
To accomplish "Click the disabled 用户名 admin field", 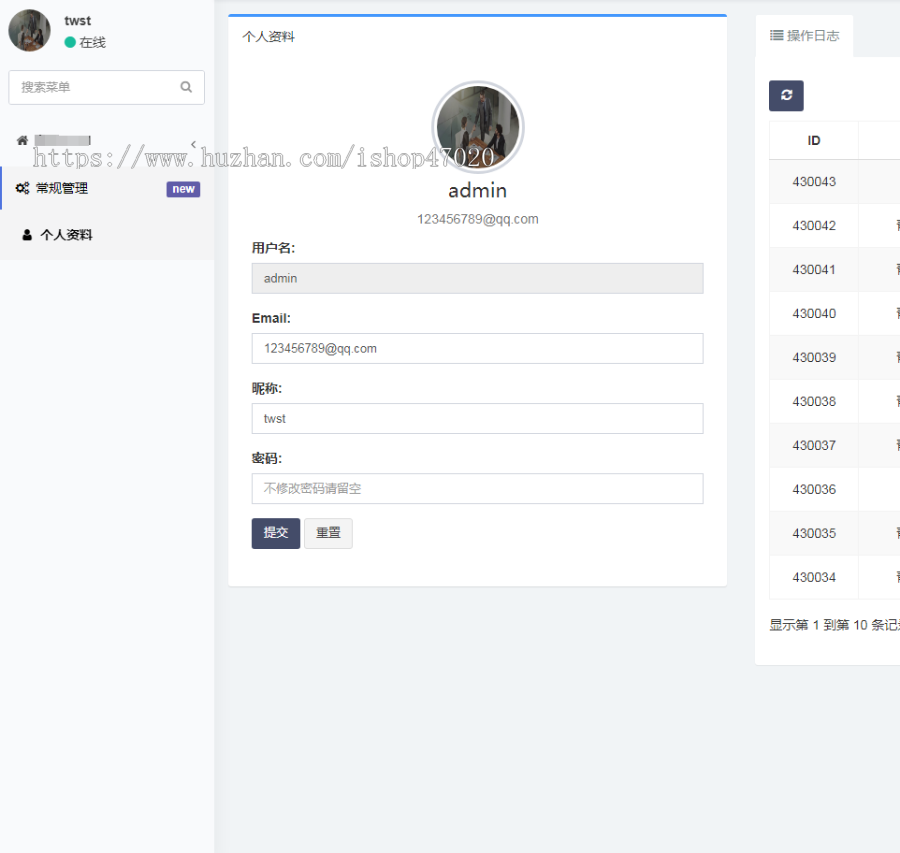I will pos(478,278).
